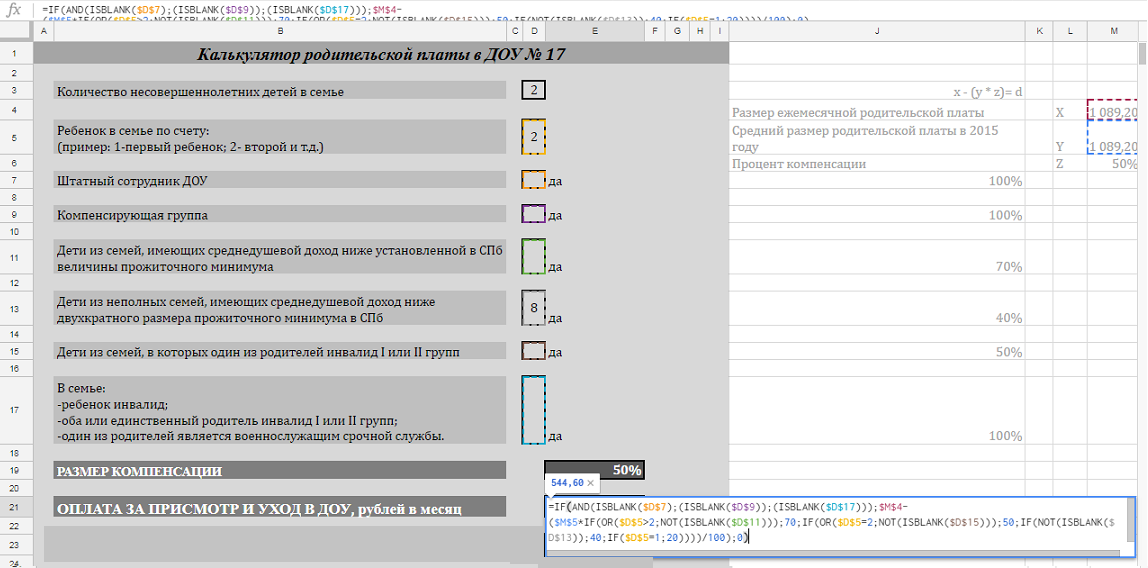
Task: Select the 'Штатный сотрудник ДОУ' input cell
Action: point(534,179)
